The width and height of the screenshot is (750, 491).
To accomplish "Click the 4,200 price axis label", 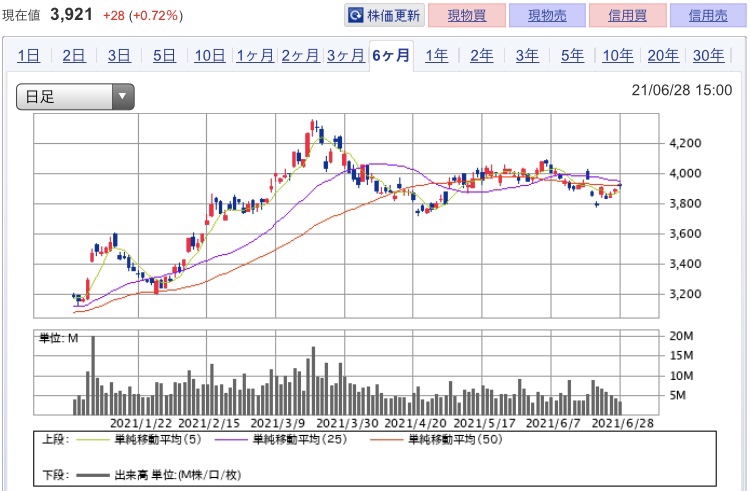I will click(x=685, y=143).
